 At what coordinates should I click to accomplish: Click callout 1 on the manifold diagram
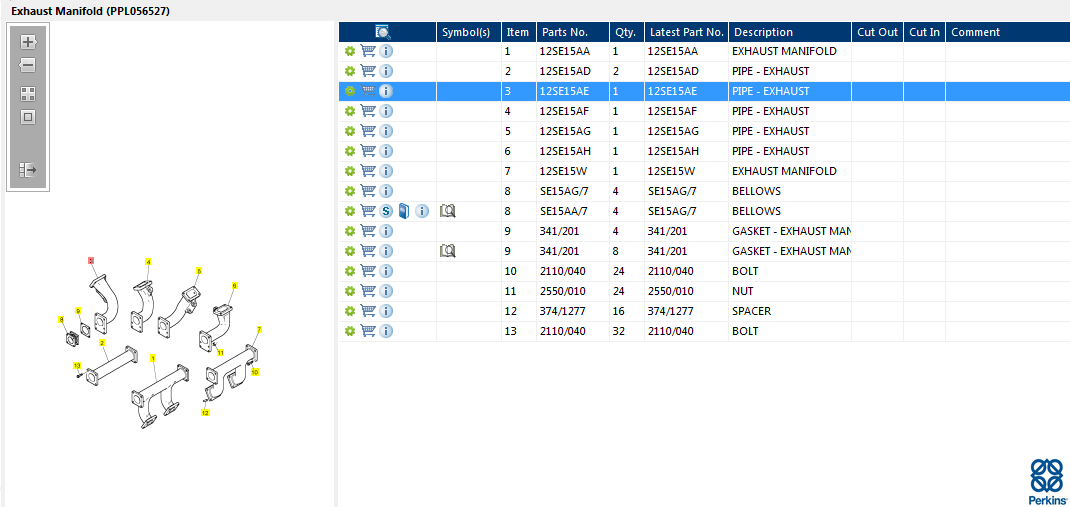coord(153,357)
